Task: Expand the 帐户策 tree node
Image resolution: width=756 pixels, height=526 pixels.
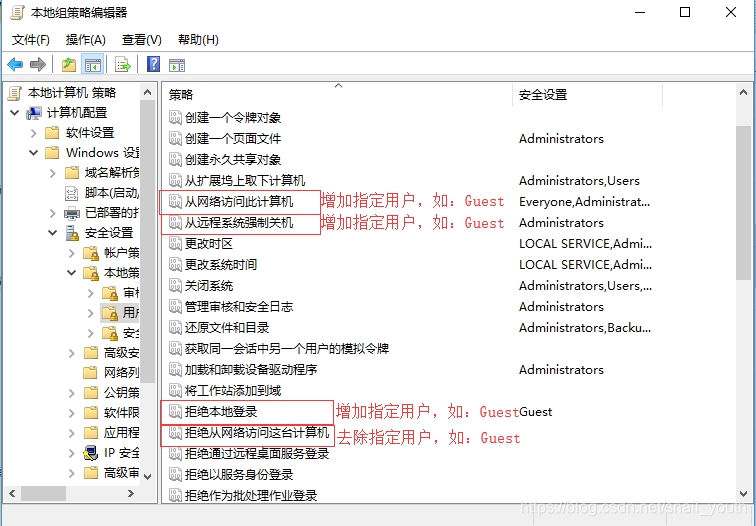Action: tap(72, 253)
